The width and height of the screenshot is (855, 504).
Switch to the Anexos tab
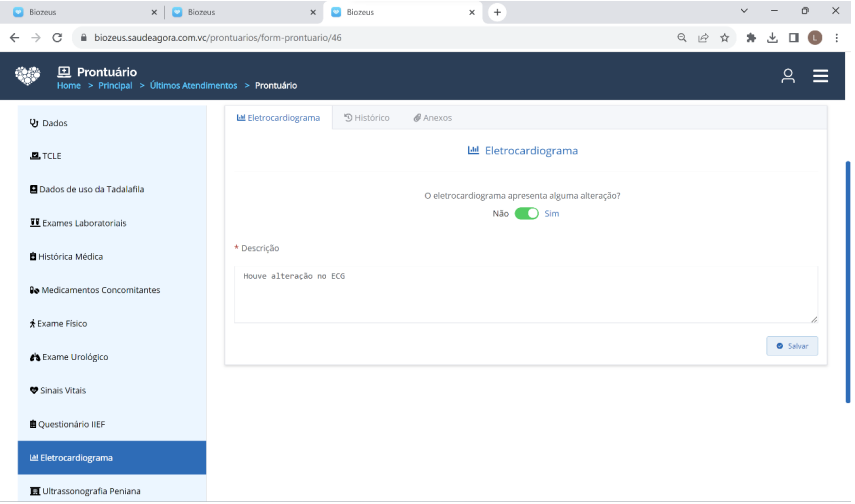tap(432, 118)
